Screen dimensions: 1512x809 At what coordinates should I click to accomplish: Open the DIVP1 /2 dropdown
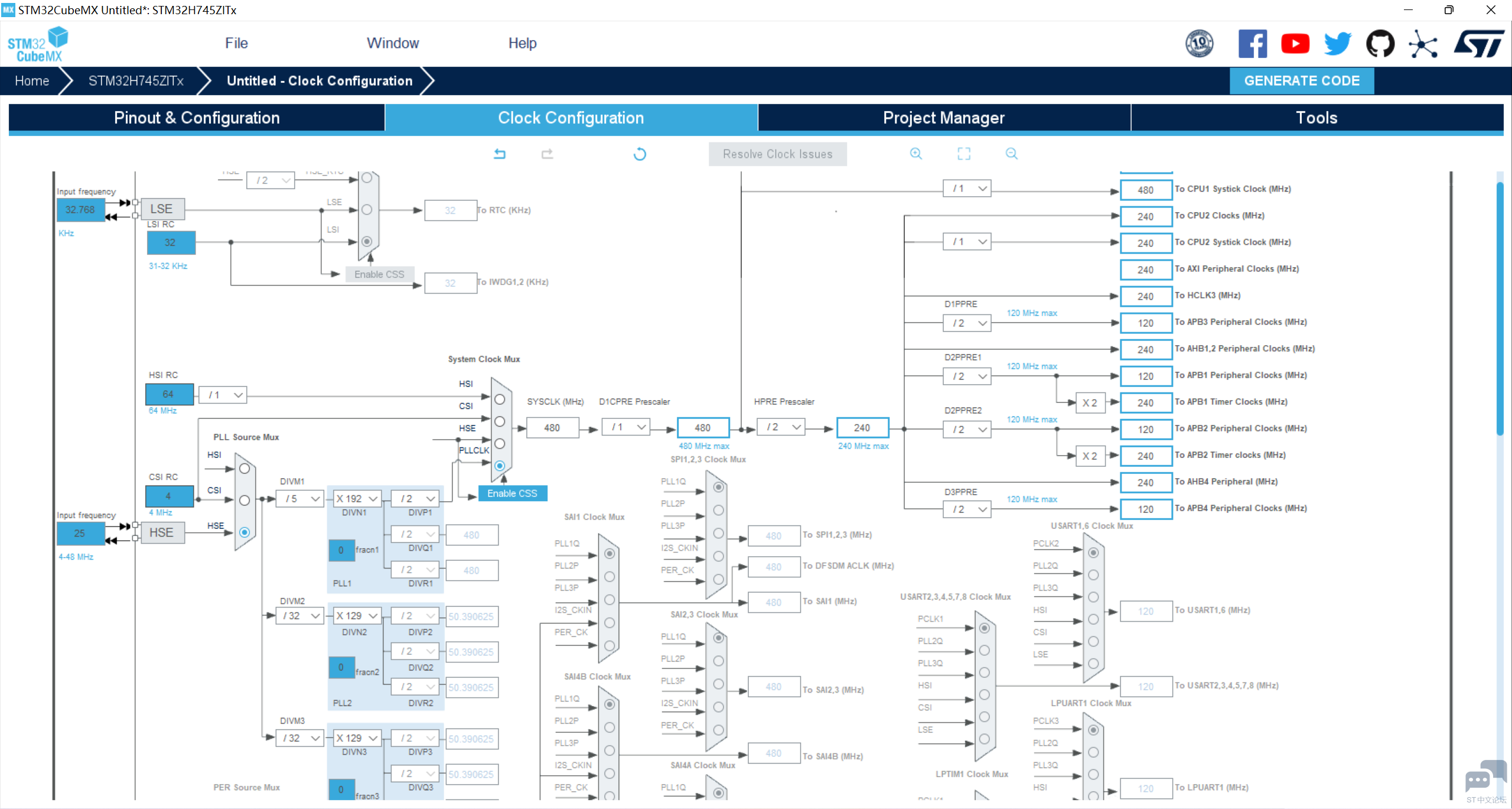click(415, 499)
